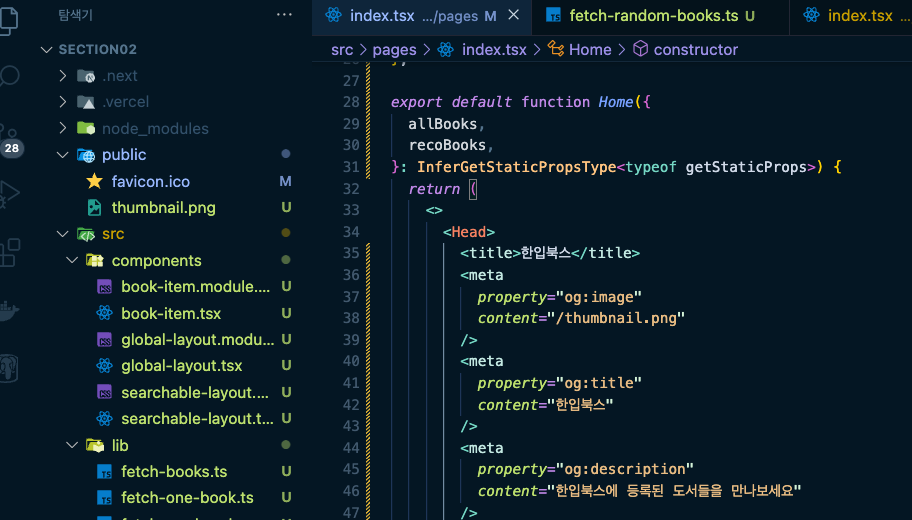
Task: Select index.tsx in the breadcrumb
Action: (x=494, y=49)
